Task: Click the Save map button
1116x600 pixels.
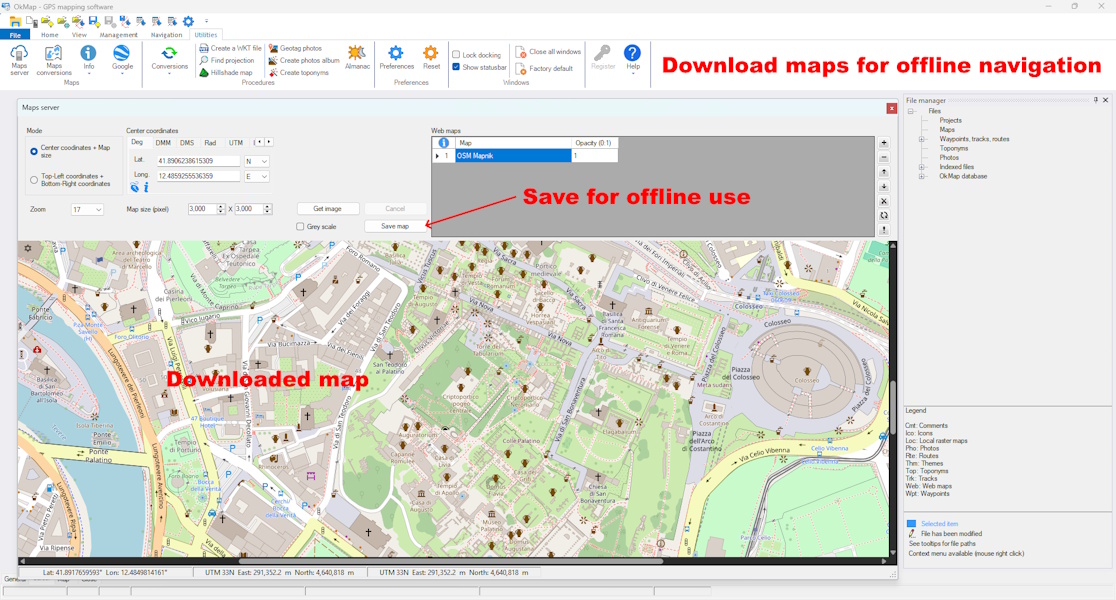Action: 395,226
